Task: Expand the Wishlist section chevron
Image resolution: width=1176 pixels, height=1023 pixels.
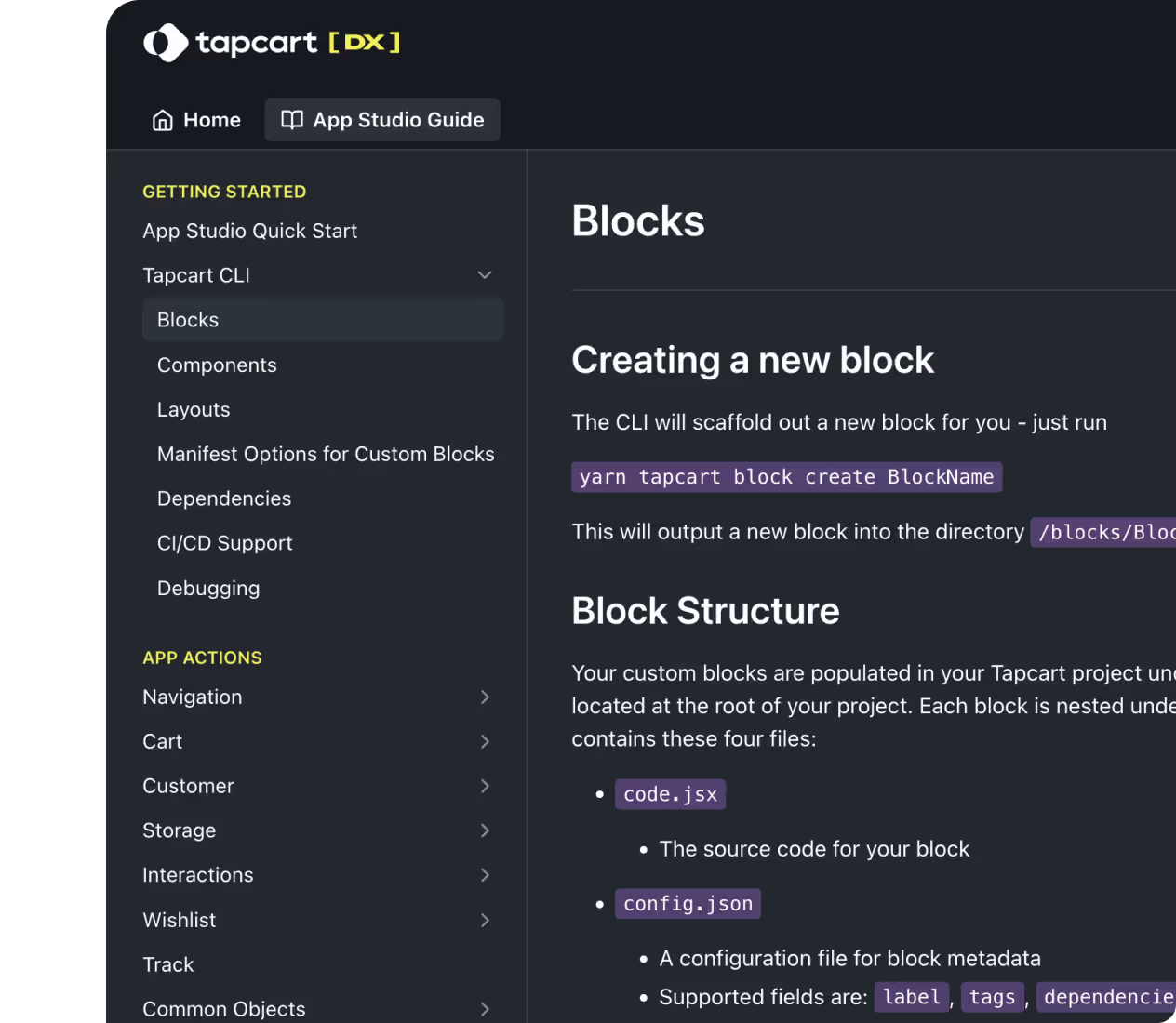Action: (485, 920)
